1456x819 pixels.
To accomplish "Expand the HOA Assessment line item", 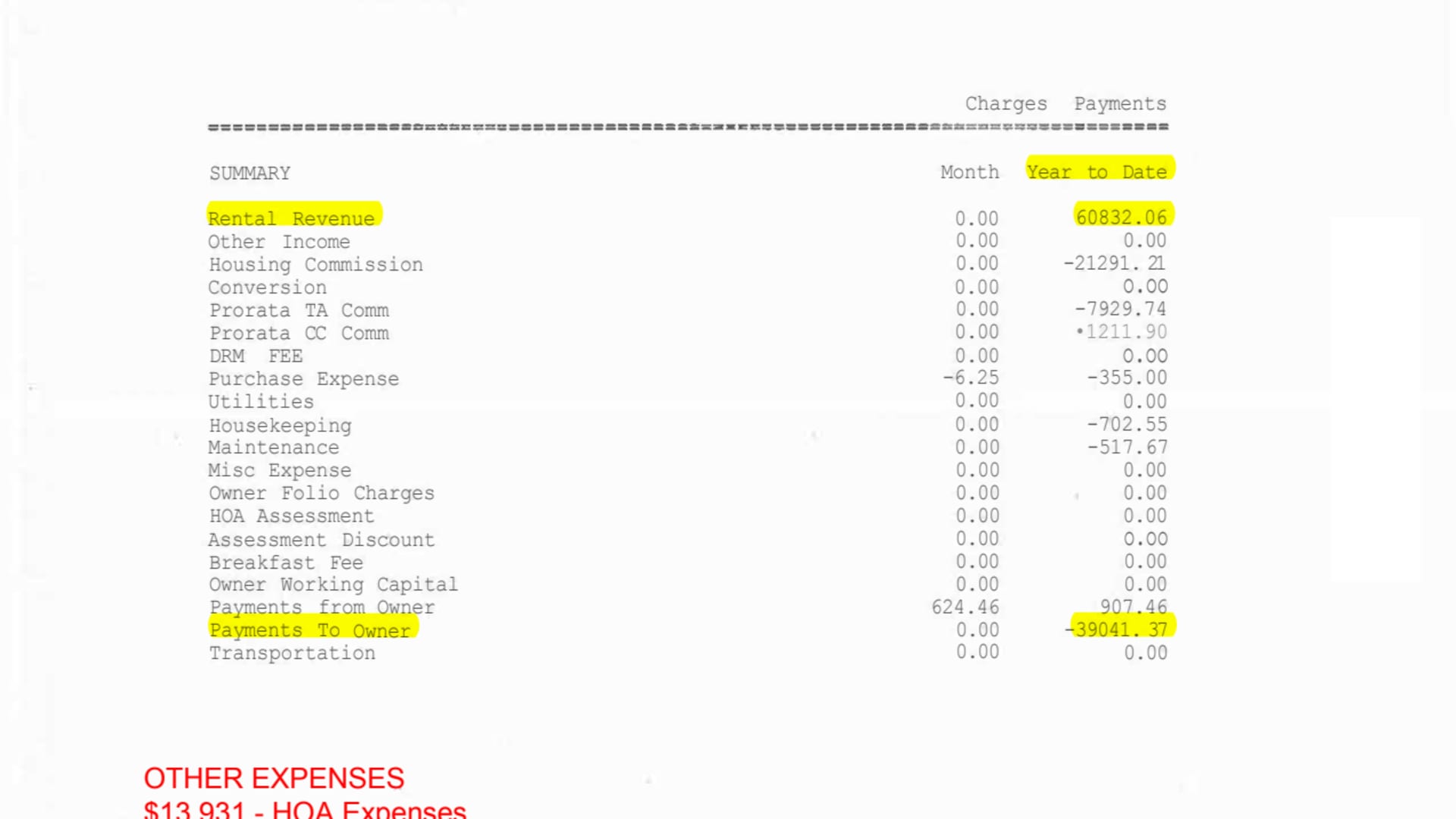I will click(x=291, y=516).
